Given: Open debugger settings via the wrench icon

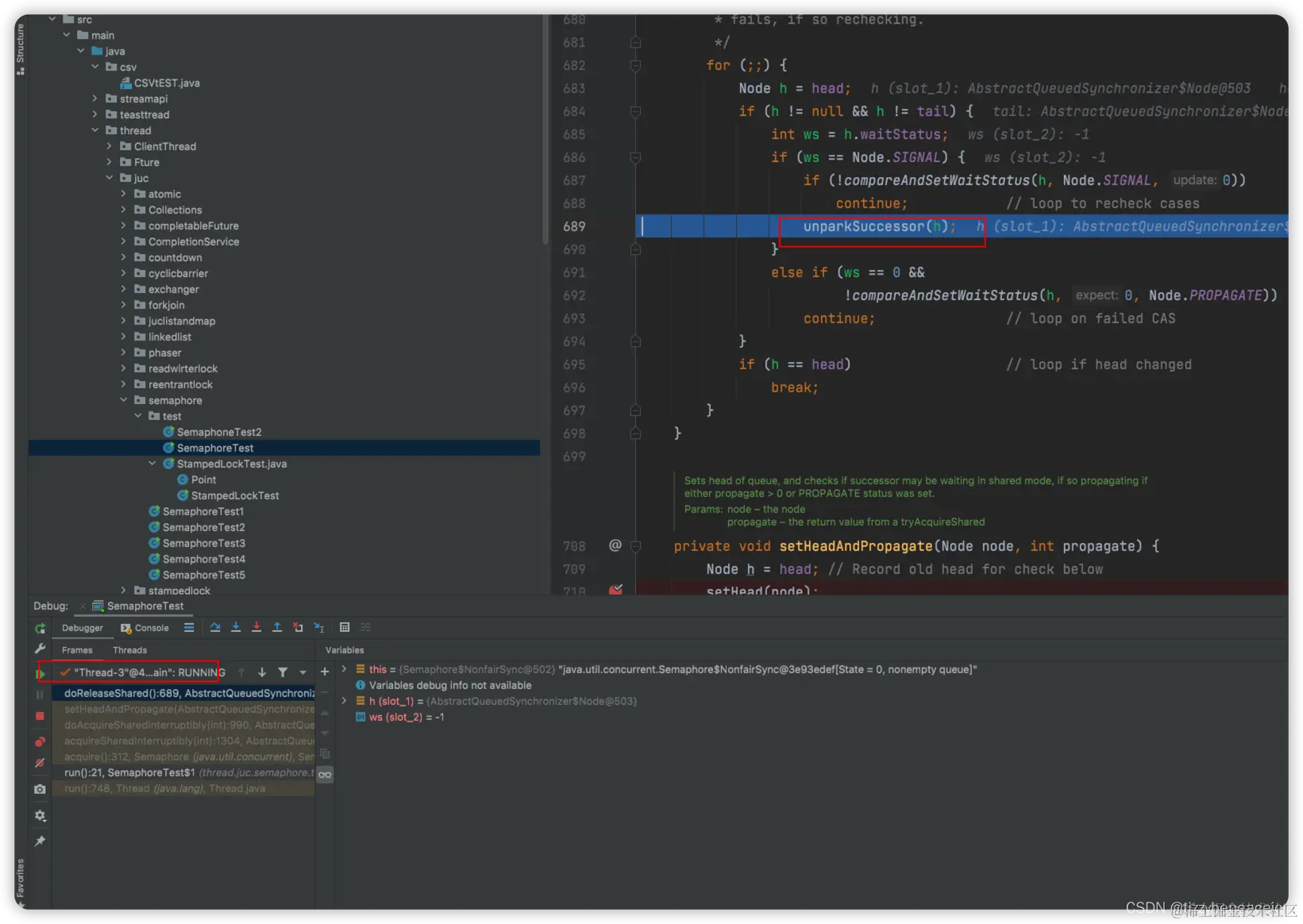Looking at the screenshot, I should pos(40,649).
